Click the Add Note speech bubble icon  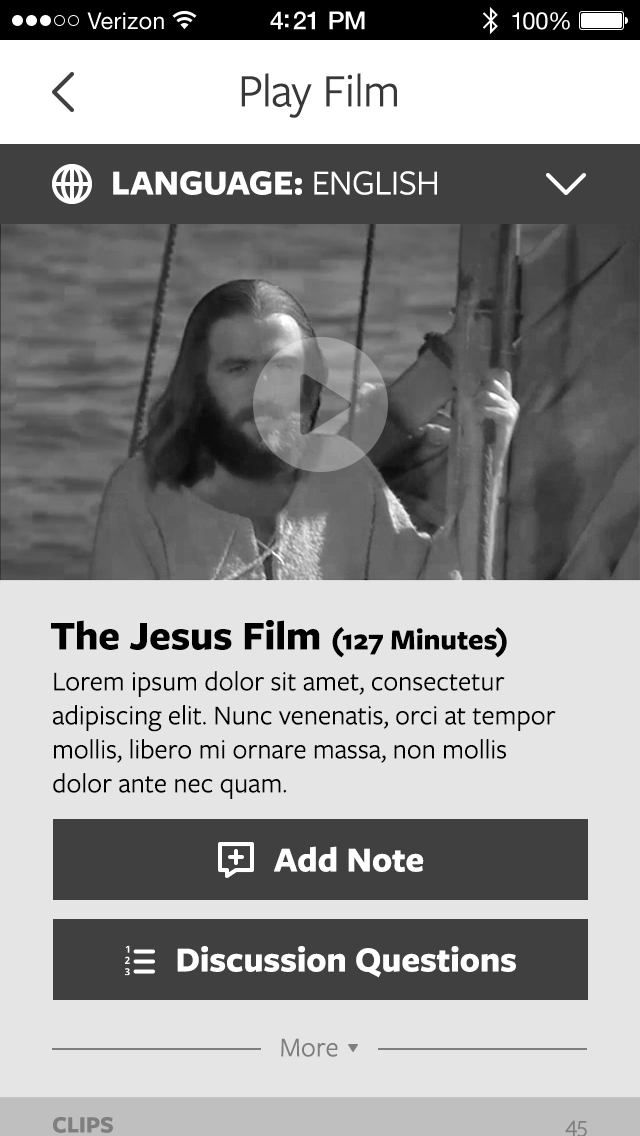pyautogui.click(x=236, y=859)
